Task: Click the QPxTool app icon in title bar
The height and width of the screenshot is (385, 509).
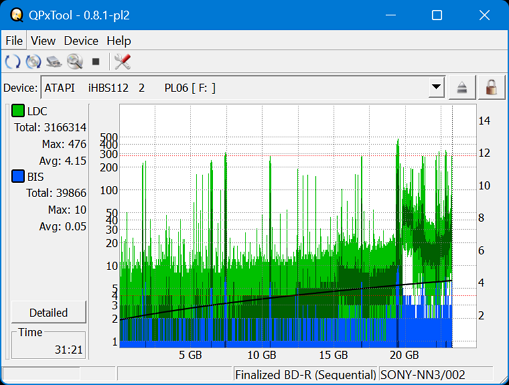Action: pyautogui.click(x=16, y=15)
